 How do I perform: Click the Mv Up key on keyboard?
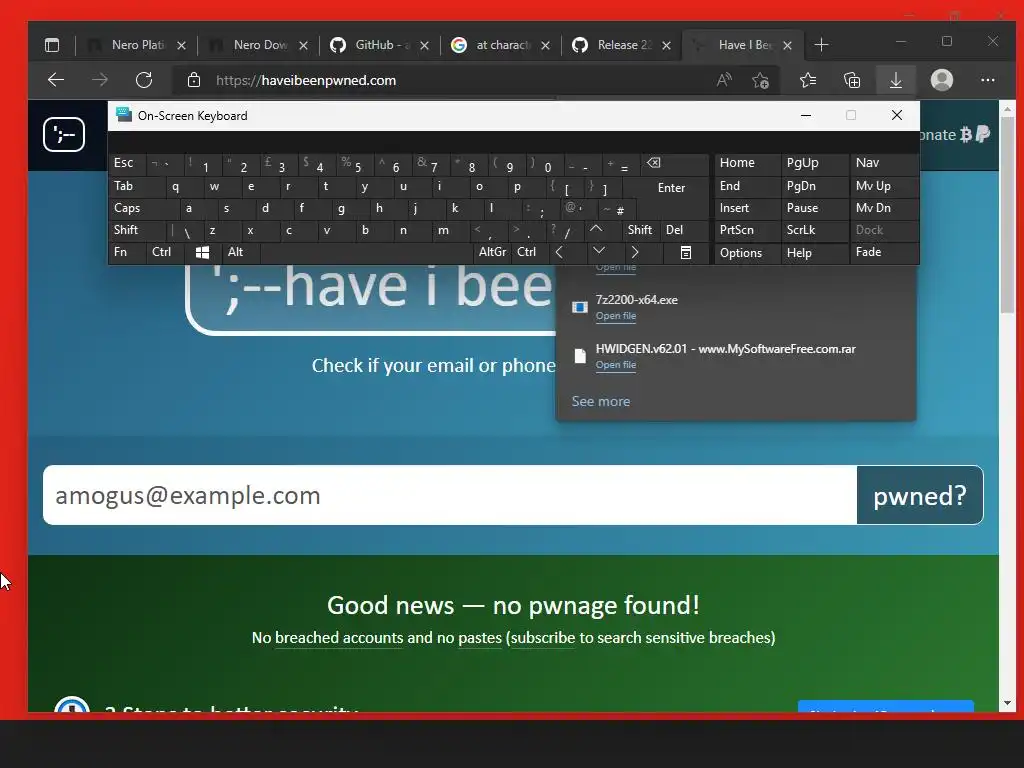click(883, 186)
